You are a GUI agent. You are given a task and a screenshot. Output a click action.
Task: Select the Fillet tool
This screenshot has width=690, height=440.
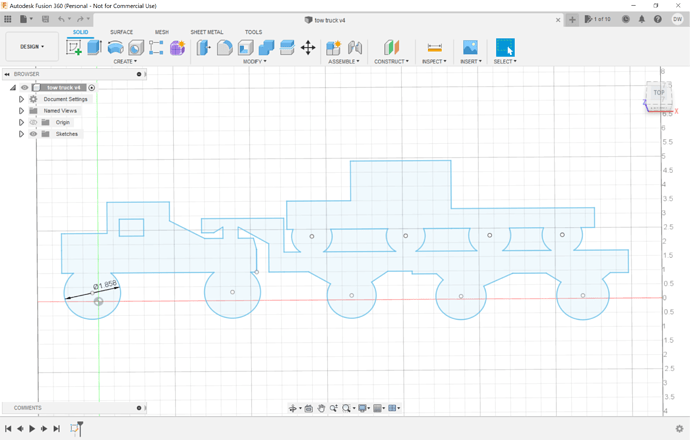click(224, 48)
